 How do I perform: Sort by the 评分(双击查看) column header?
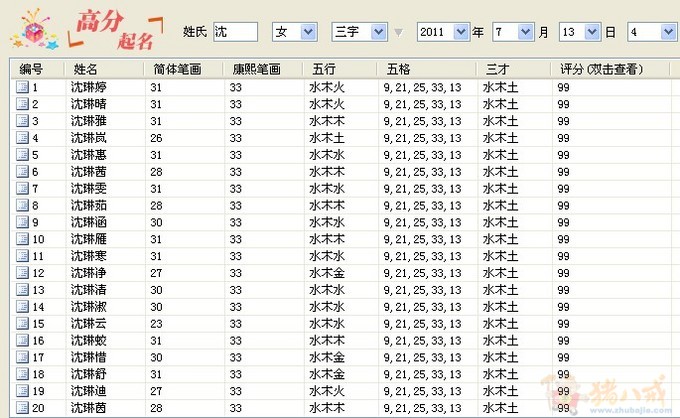tap(611, 69)
